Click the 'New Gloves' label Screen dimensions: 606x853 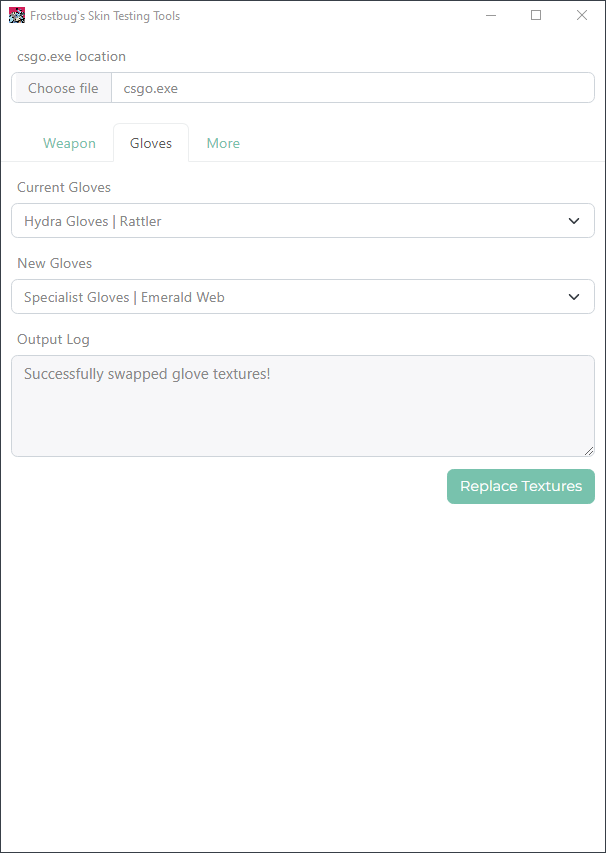coord(54,263)
